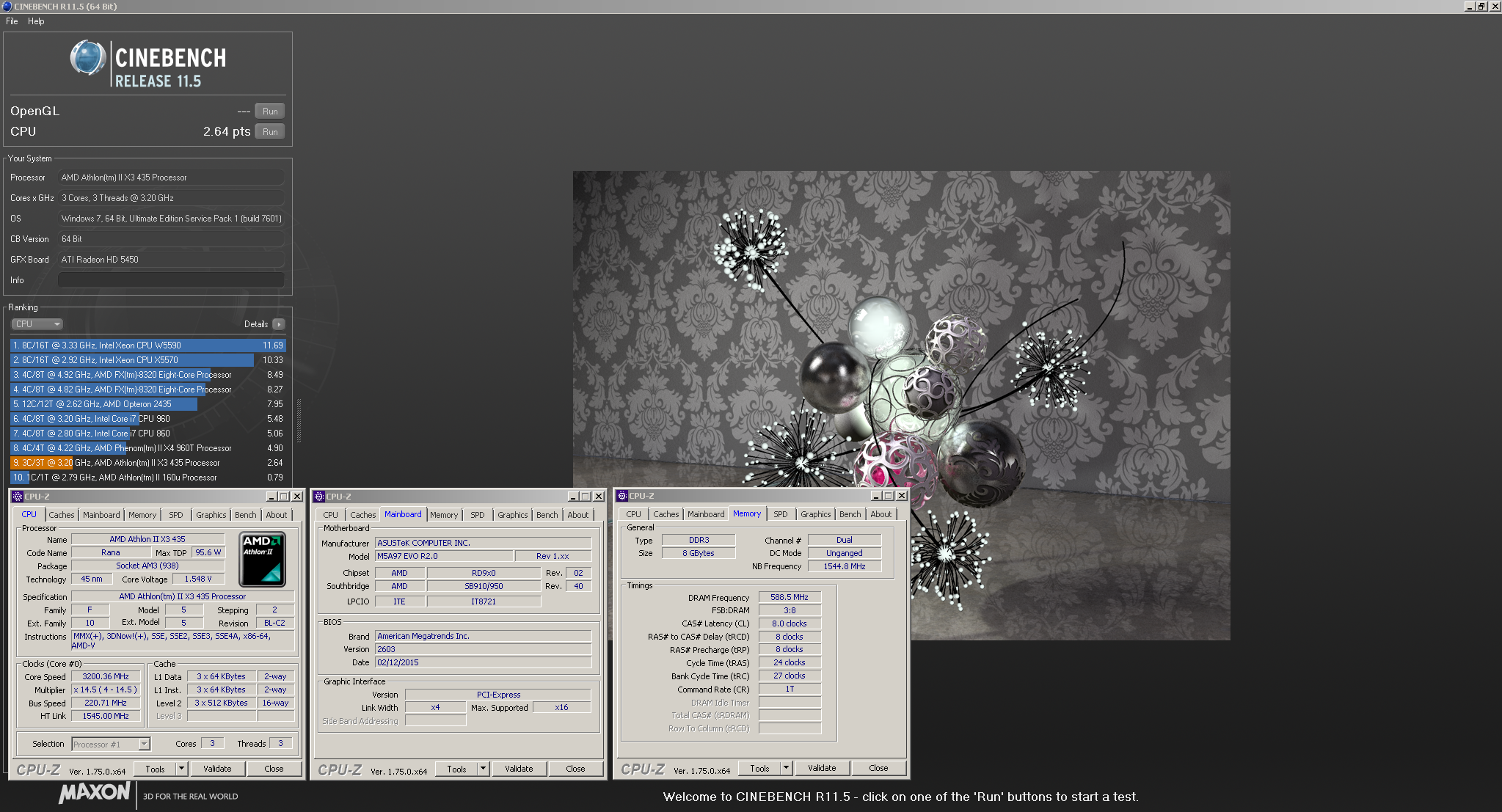1502x812 pixels.
Task: Open Details arrow in the Ranking panel
Action: point(278,324)
